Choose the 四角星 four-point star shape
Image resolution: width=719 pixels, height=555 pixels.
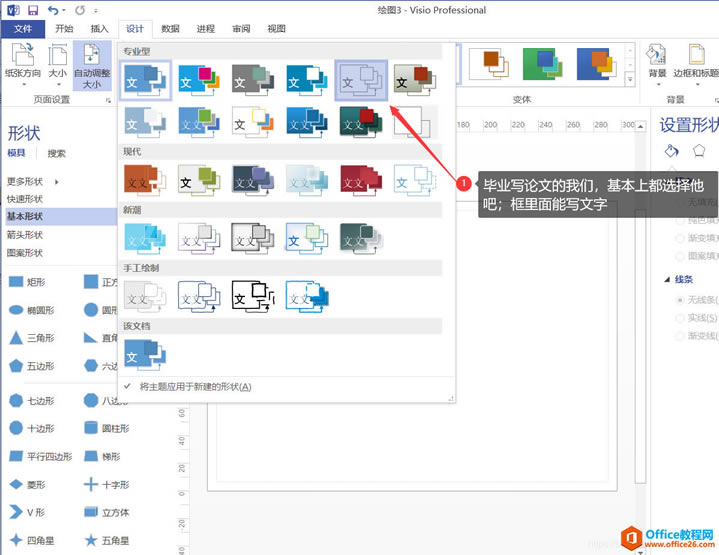pyautogui.click(x=31, y=540)
